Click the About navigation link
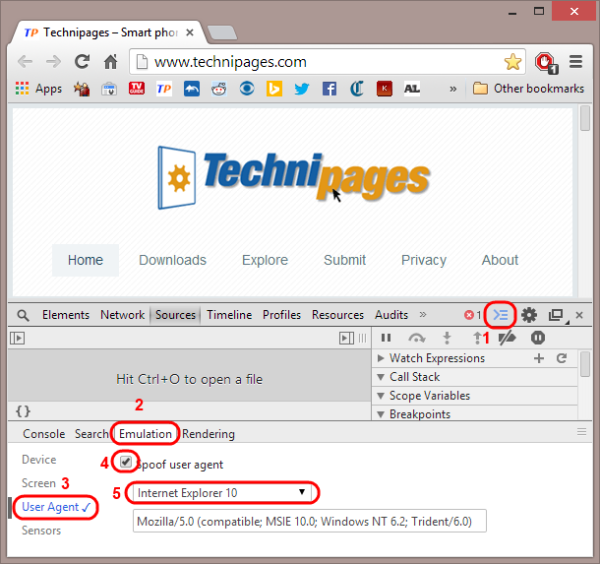The image size is (600, 564). 500,260
